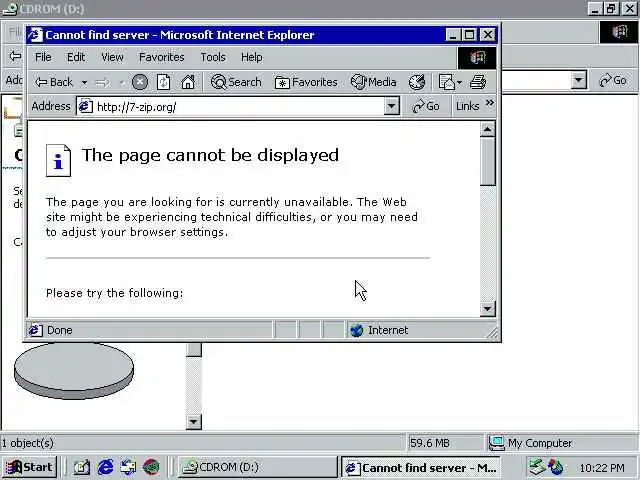Screen dimensions: 640x480
Task: Launch Internet Explorer from quick launch
Action: click(105, 467)
